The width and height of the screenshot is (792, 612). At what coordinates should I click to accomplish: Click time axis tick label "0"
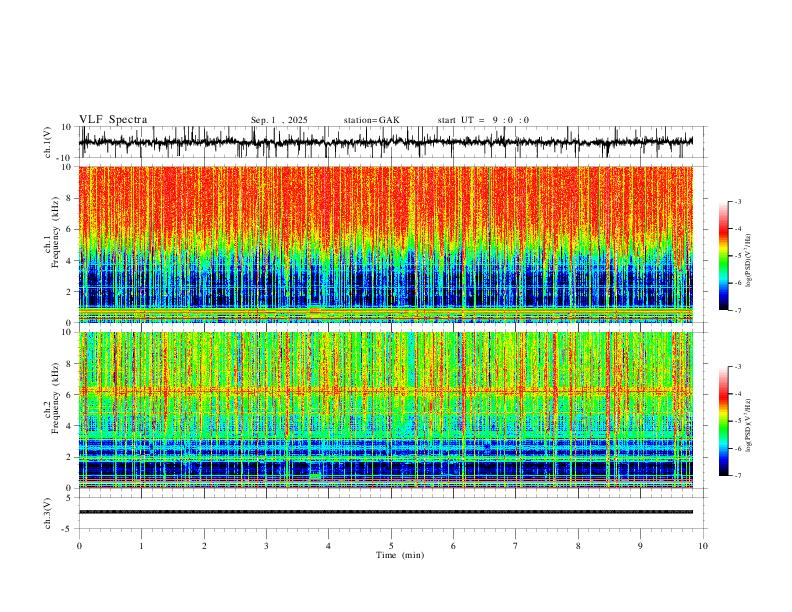[79, 546]
